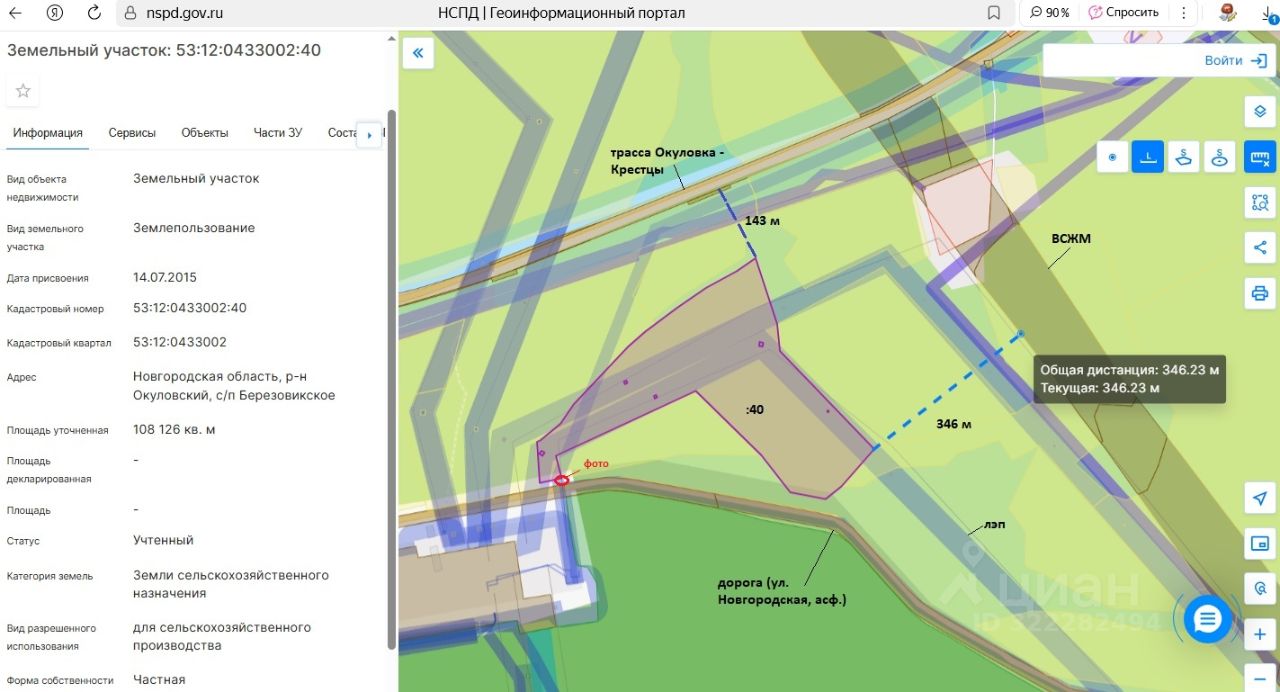Print the map
Screen dimensions: 1280x692
(x=1260, y=293)
